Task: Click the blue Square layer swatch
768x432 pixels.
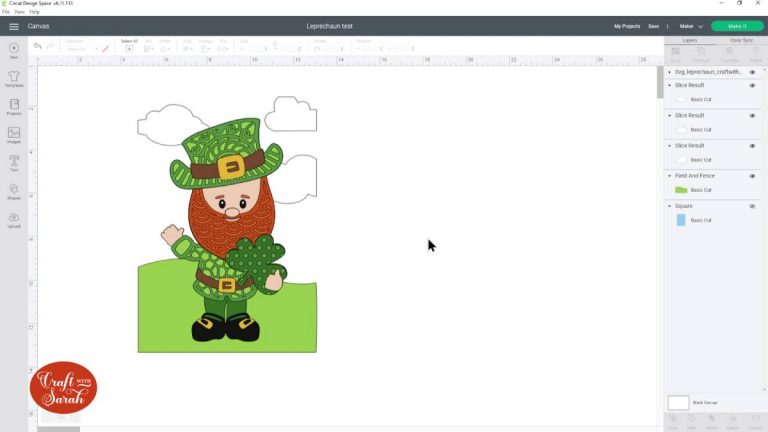Action: tap(681, 220)
